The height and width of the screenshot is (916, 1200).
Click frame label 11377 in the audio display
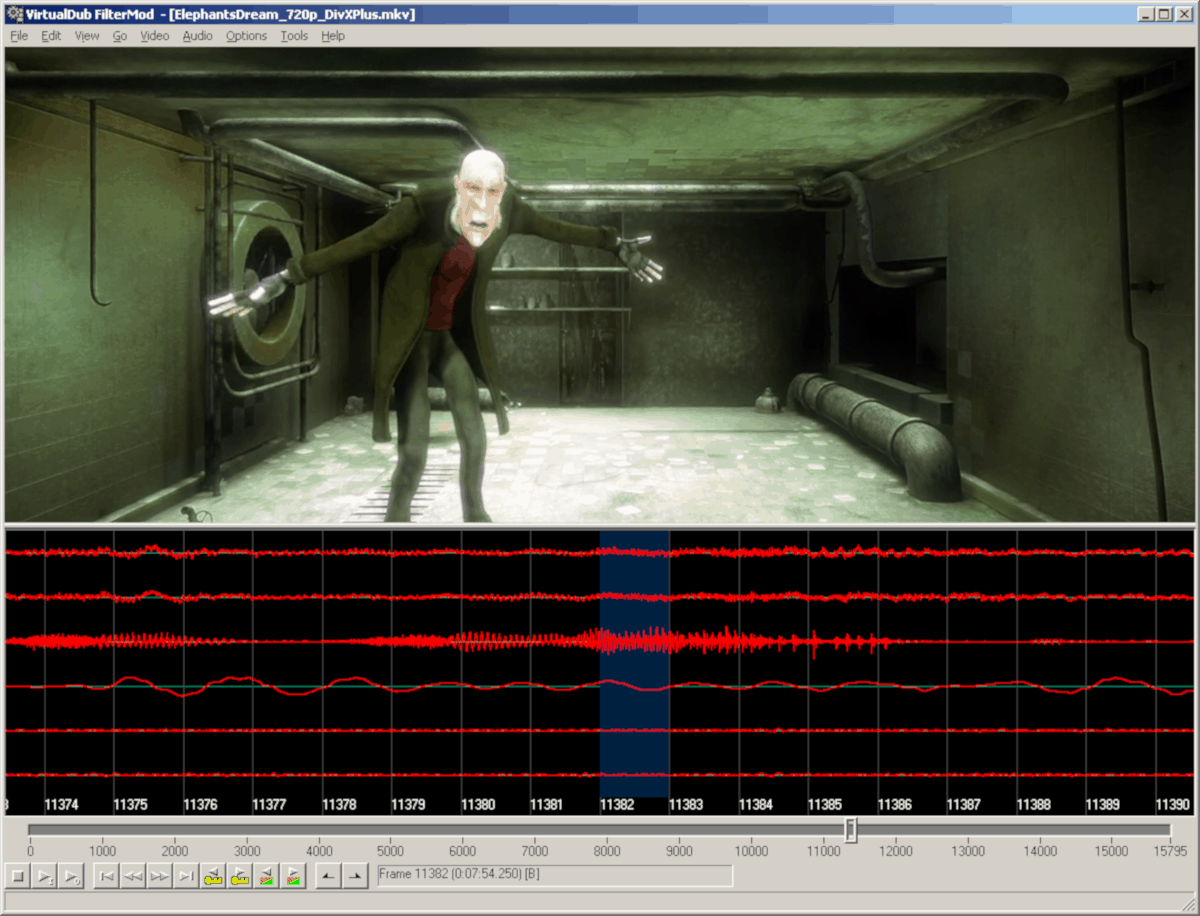[270, 804]
